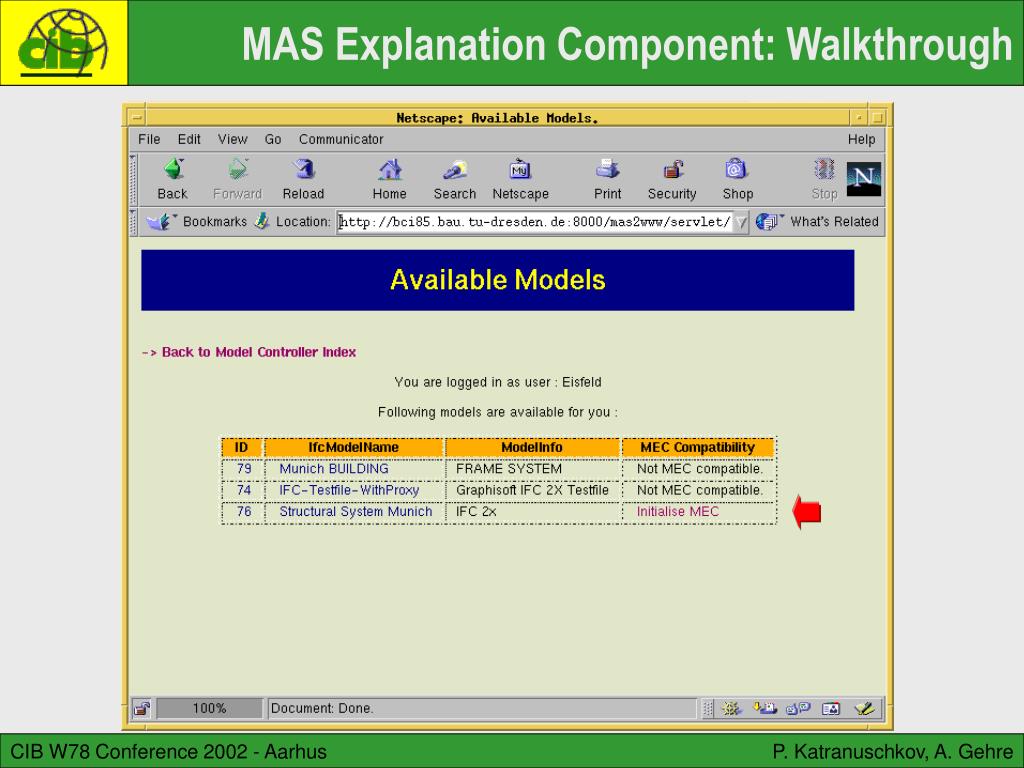Click the Shop toolbar icon
The width and height of the screenshot is (1024, 768).
pyautogui.click(x=736, y=169)
